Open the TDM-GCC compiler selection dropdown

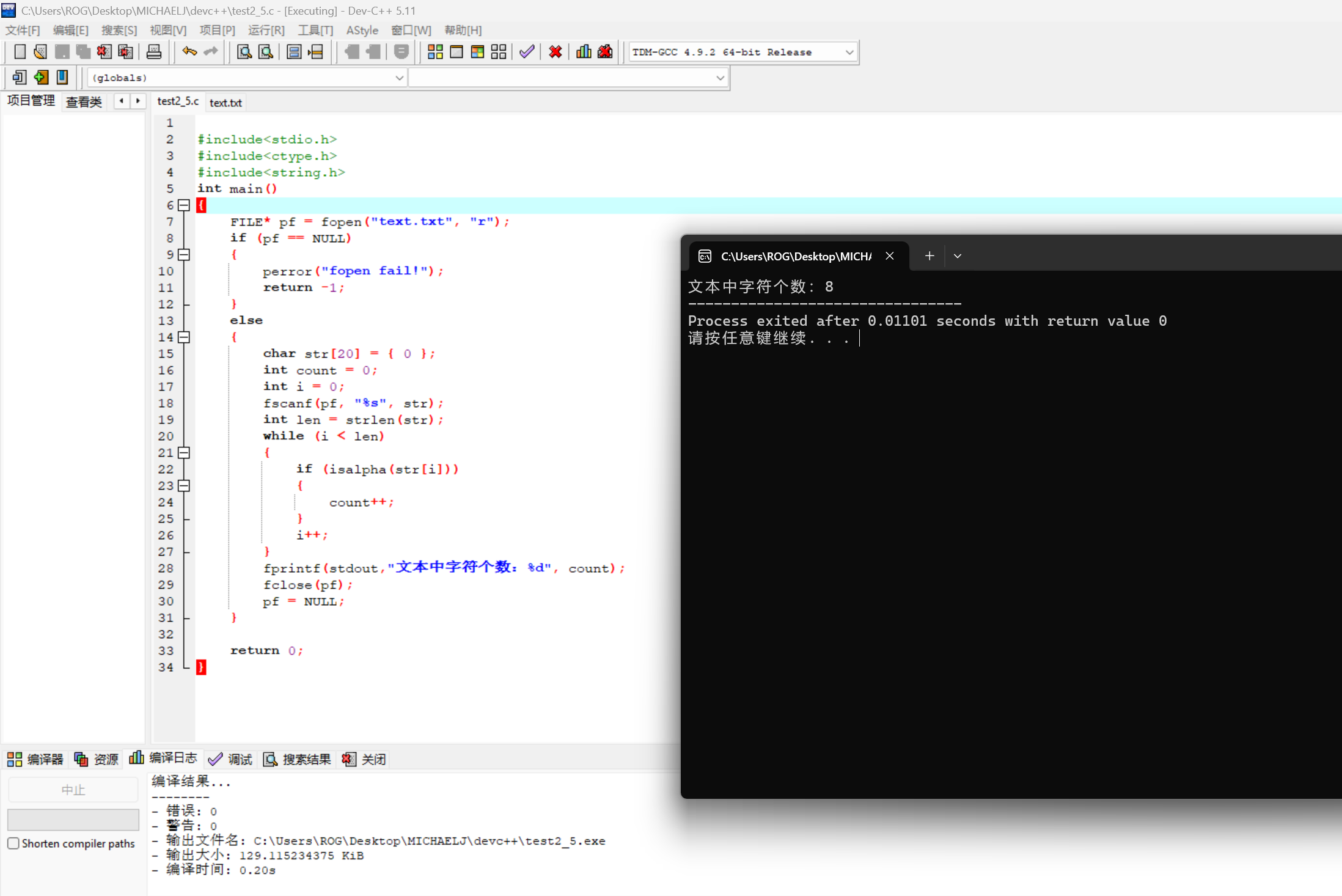(849, 53)
